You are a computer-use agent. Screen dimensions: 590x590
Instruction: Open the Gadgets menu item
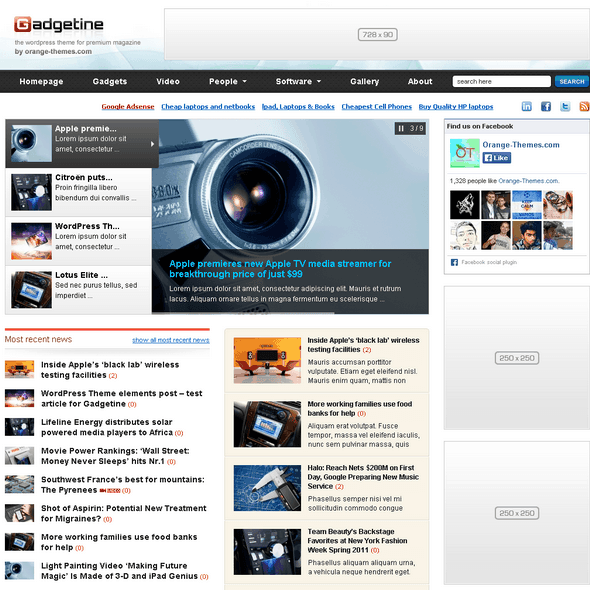[110, 81]
